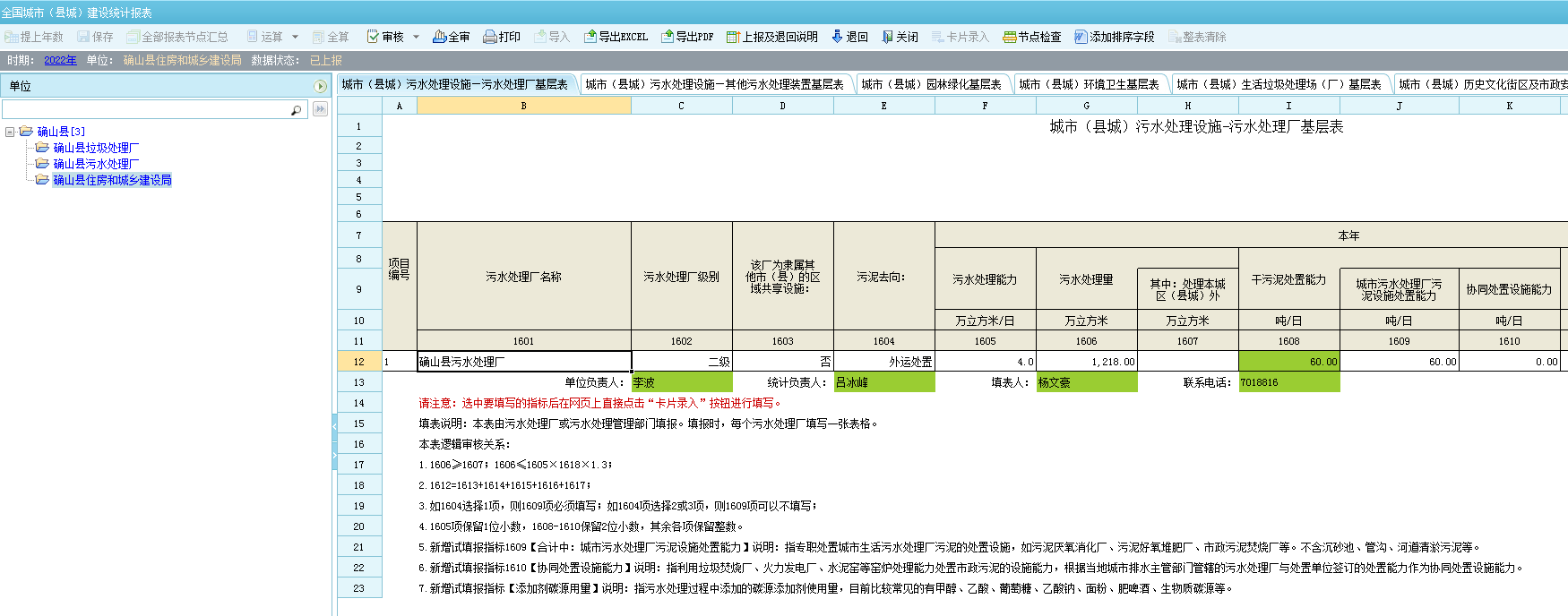Screen dimensions: 1568x616
Task: Open the dropdown arrow next to 审核
Action: [x=416, y=37]
